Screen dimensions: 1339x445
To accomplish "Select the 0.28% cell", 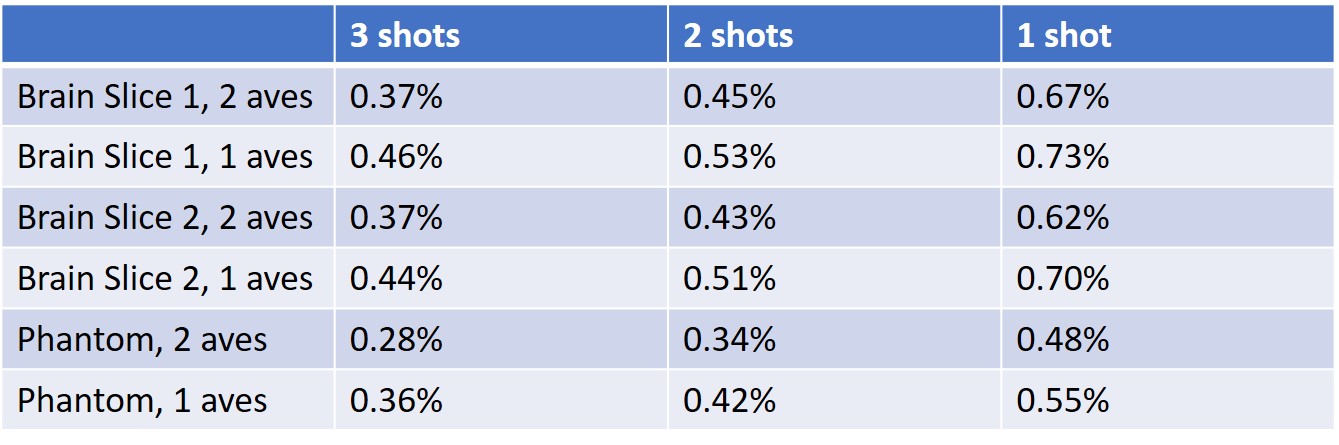I will coord(396,339).
